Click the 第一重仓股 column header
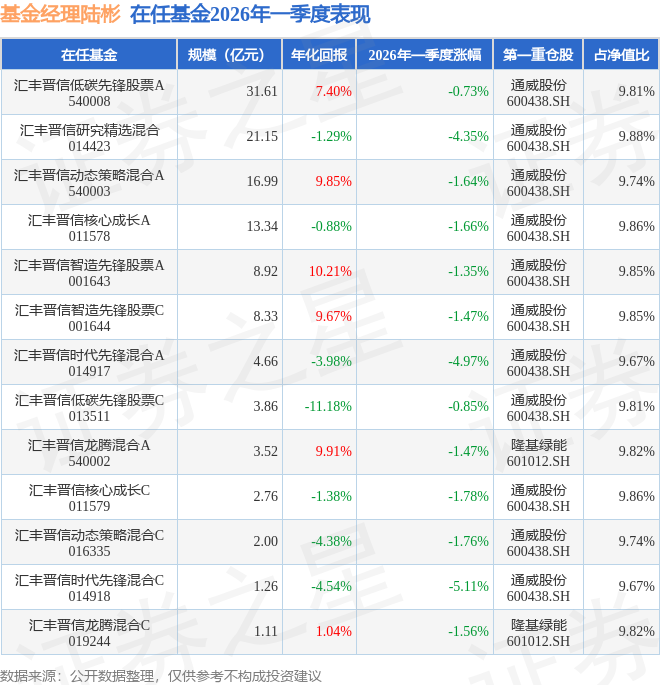Image resolution: width=660 pixels, height=685 pixels. (538, 55)
